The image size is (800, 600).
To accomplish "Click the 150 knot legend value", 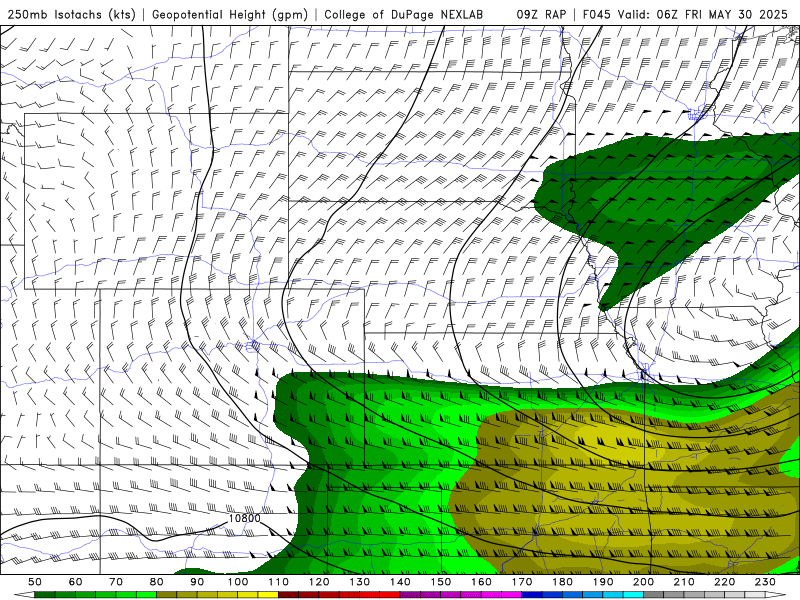I will point(441,582).
